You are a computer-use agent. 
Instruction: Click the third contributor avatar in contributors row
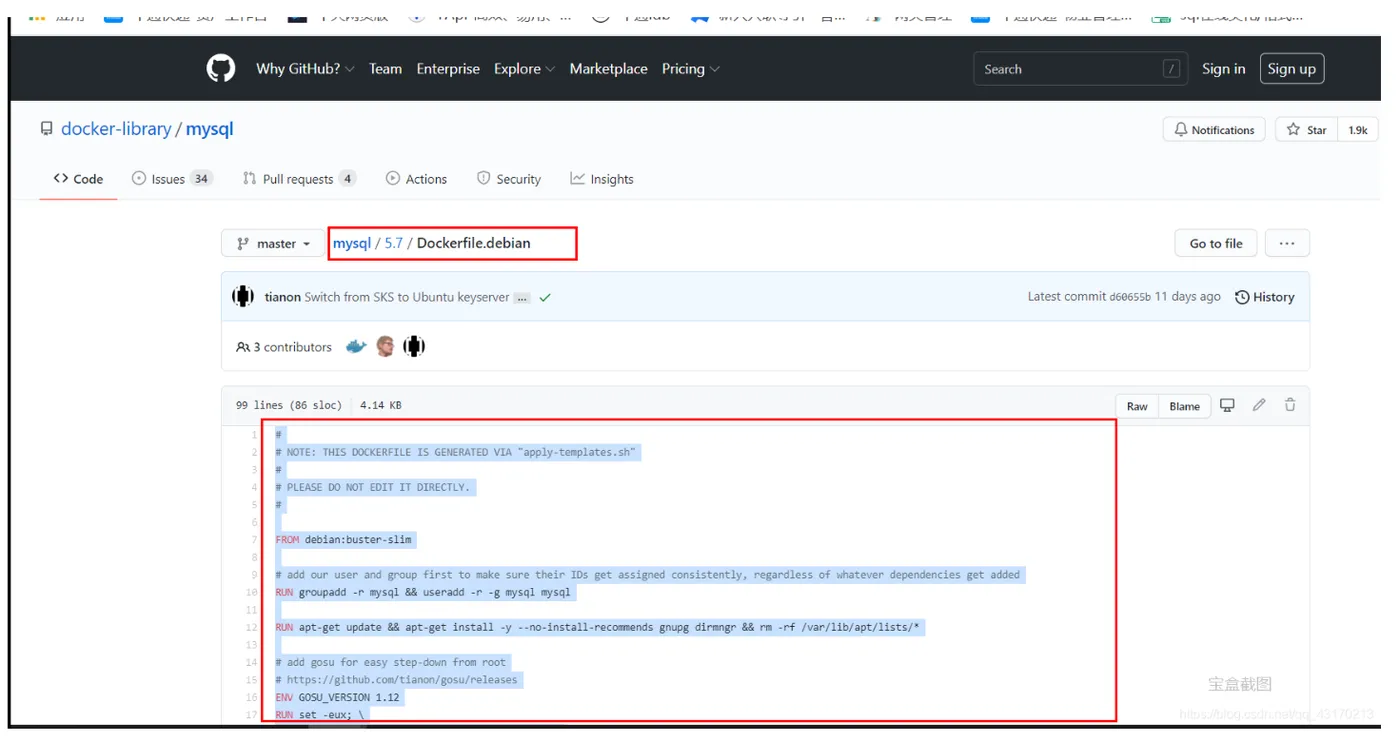click(x=414, y=347)
